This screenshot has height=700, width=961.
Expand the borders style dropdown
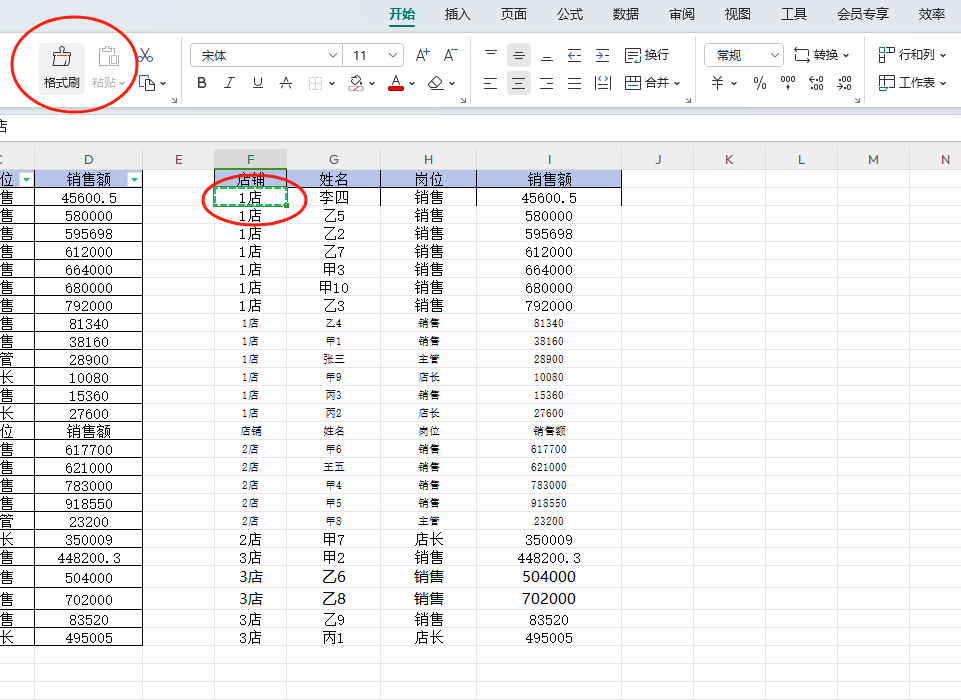tap(332, 83)
